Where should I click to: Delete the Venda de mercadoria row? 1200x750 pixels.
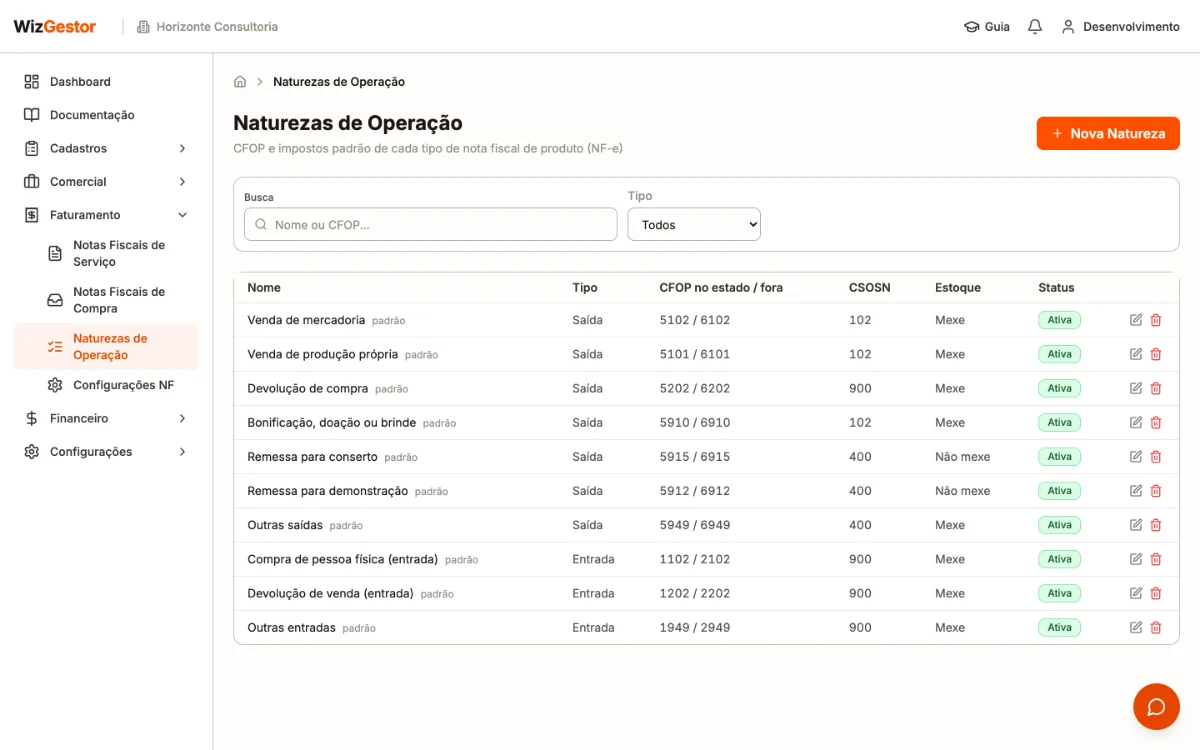pyautogui.click(x=1156, y=320)
